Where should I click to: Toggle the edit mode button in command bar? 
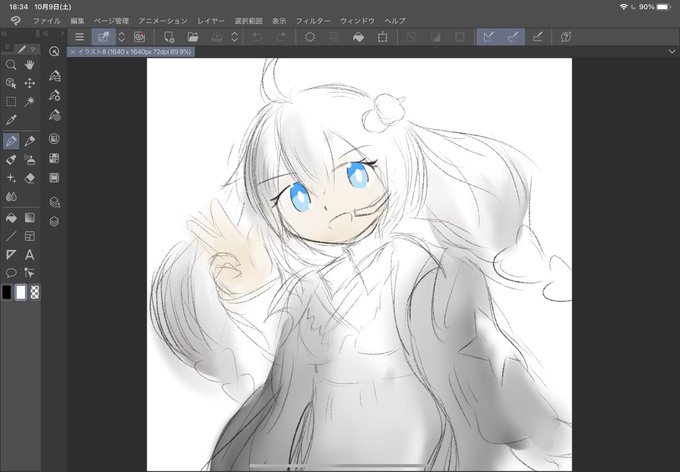tap(103, 37)
